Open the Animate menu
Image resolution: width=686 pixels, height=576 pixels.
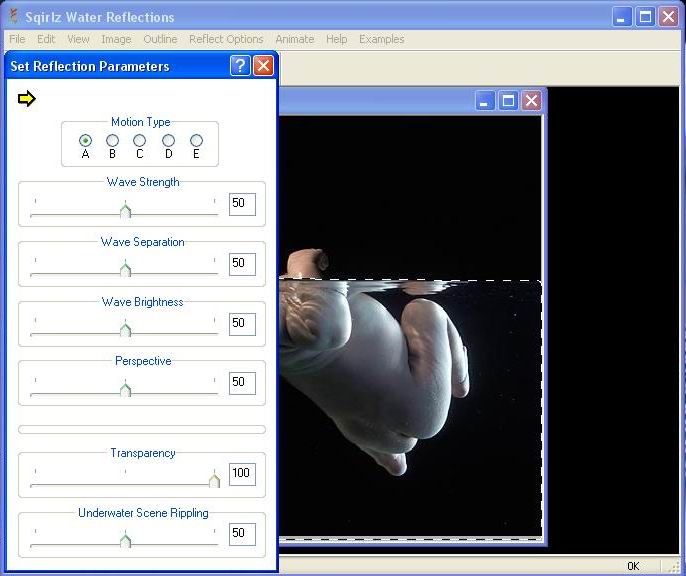pyautogui.click(x=295, y=39)
